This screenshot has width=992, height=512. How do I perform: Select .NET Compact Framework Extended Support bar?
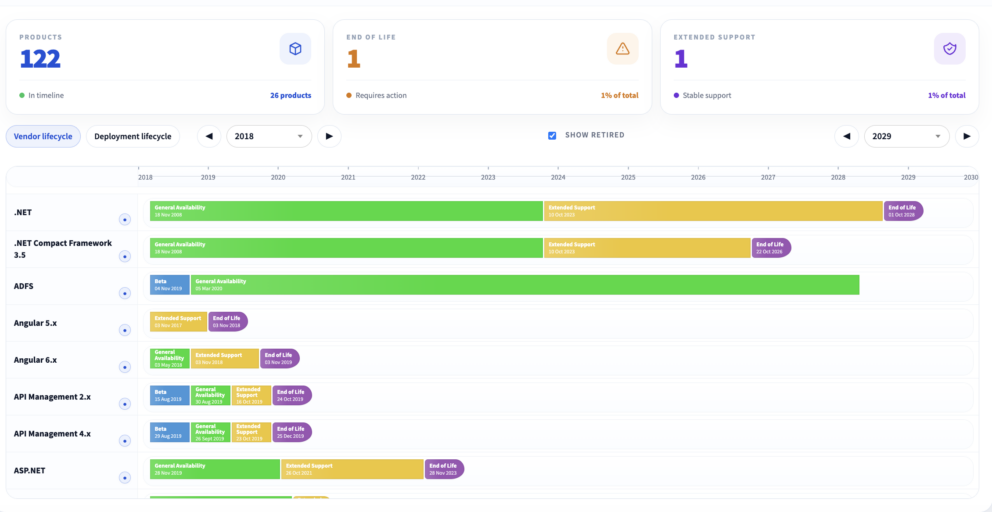click(647, 248)
